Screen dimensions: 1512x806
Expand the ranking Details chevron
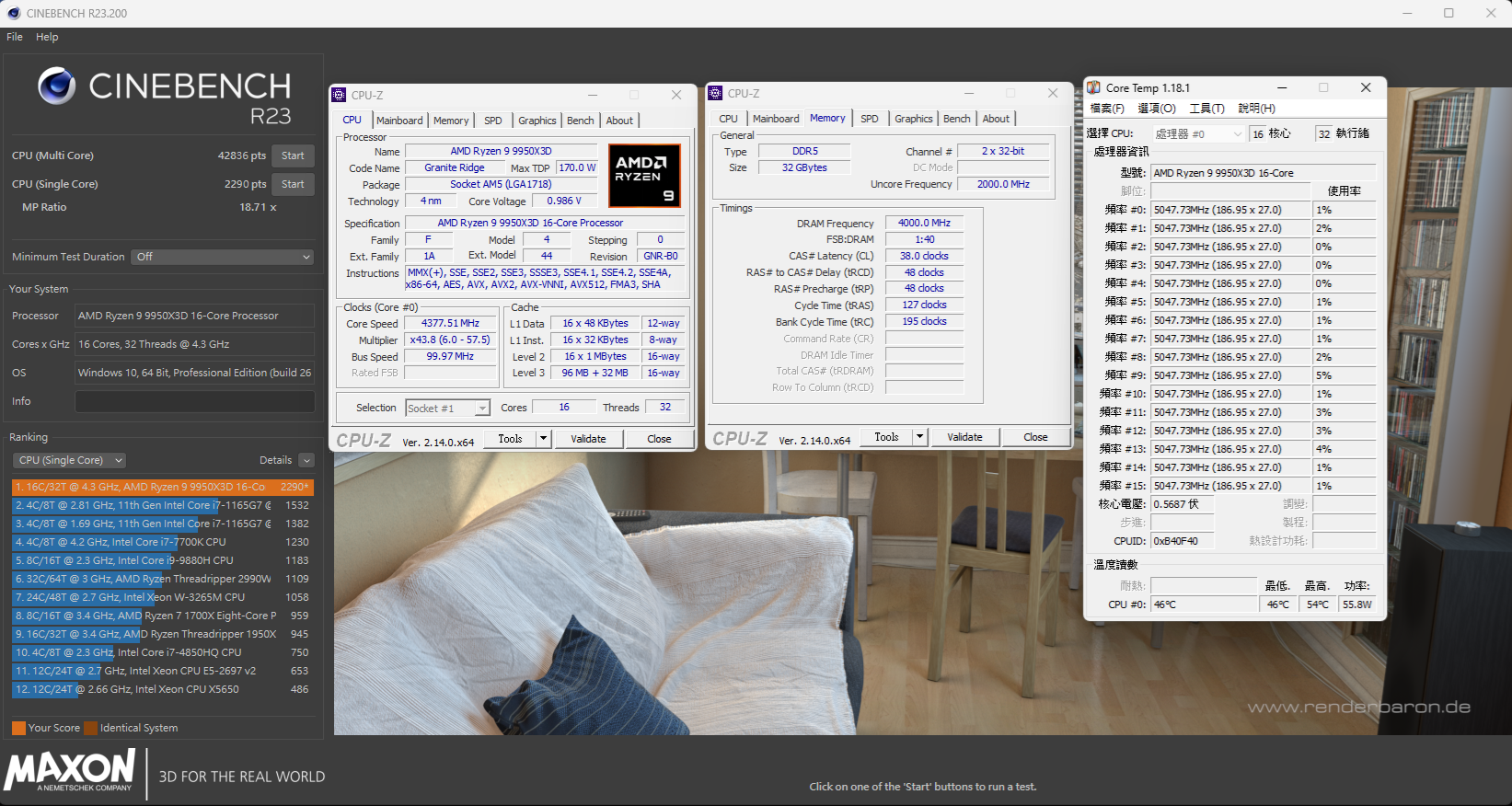pyautogui.click(x=306, y=460)
